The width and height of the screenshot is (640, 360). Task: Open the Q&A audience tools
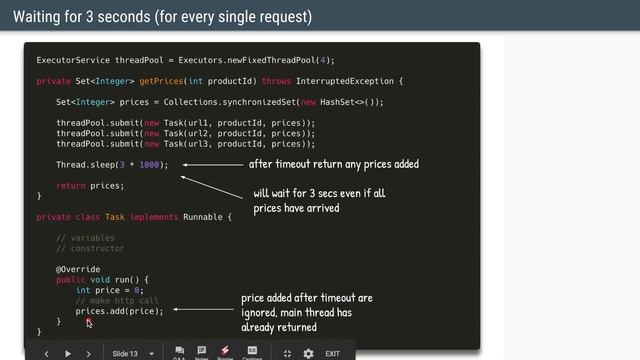point(179,352)
